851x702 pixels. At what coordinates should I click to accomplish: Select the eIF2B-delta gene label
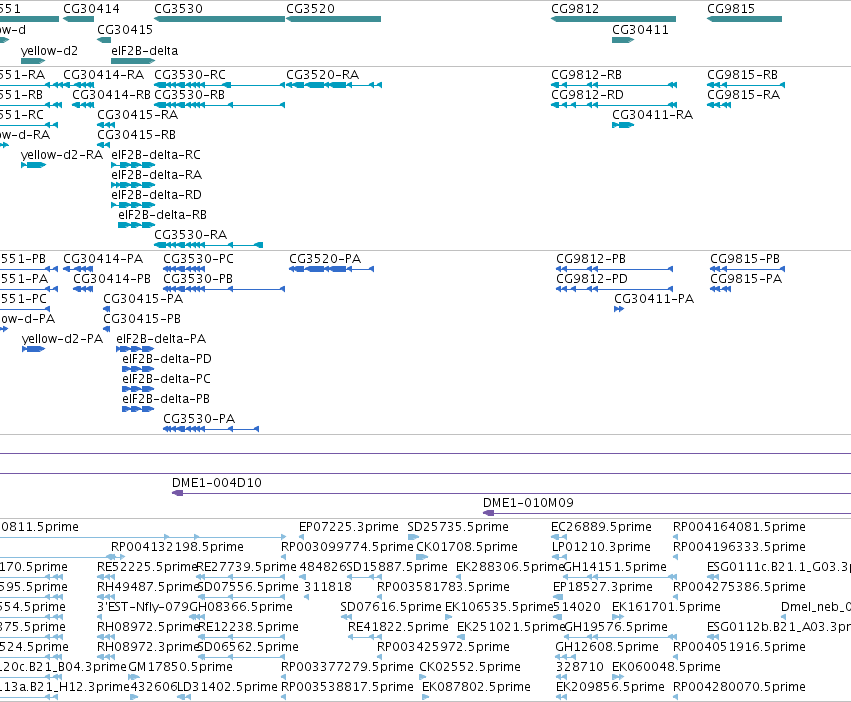[x=144, y=51]
